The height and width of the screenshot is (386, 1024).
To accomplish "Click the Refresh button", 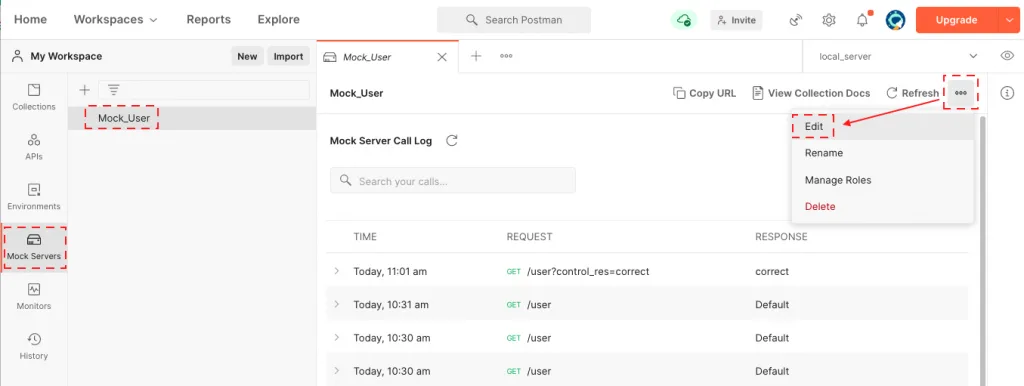I will pyautogui.click(x=912, y=93).
